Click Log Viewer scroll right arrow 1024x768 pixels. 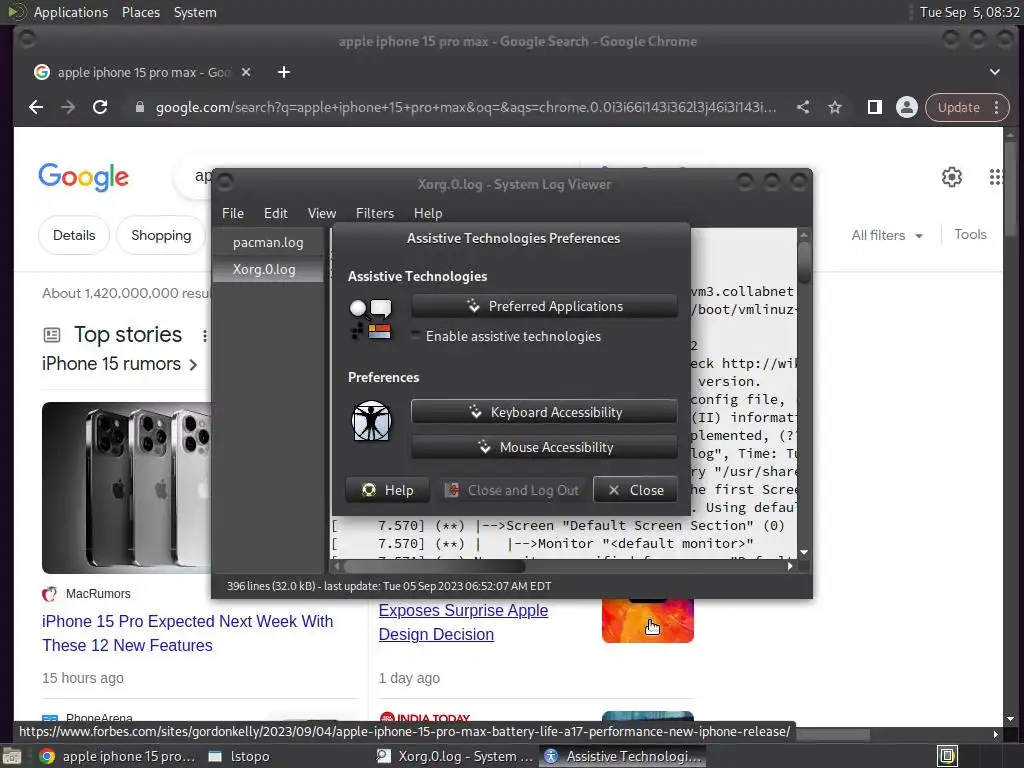790,566
